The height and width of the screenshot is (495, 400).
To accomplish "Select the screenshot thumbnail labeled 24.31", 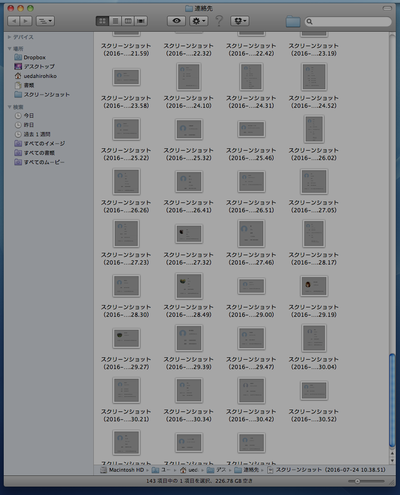I will pyautogui.click(x=251, y=77).
